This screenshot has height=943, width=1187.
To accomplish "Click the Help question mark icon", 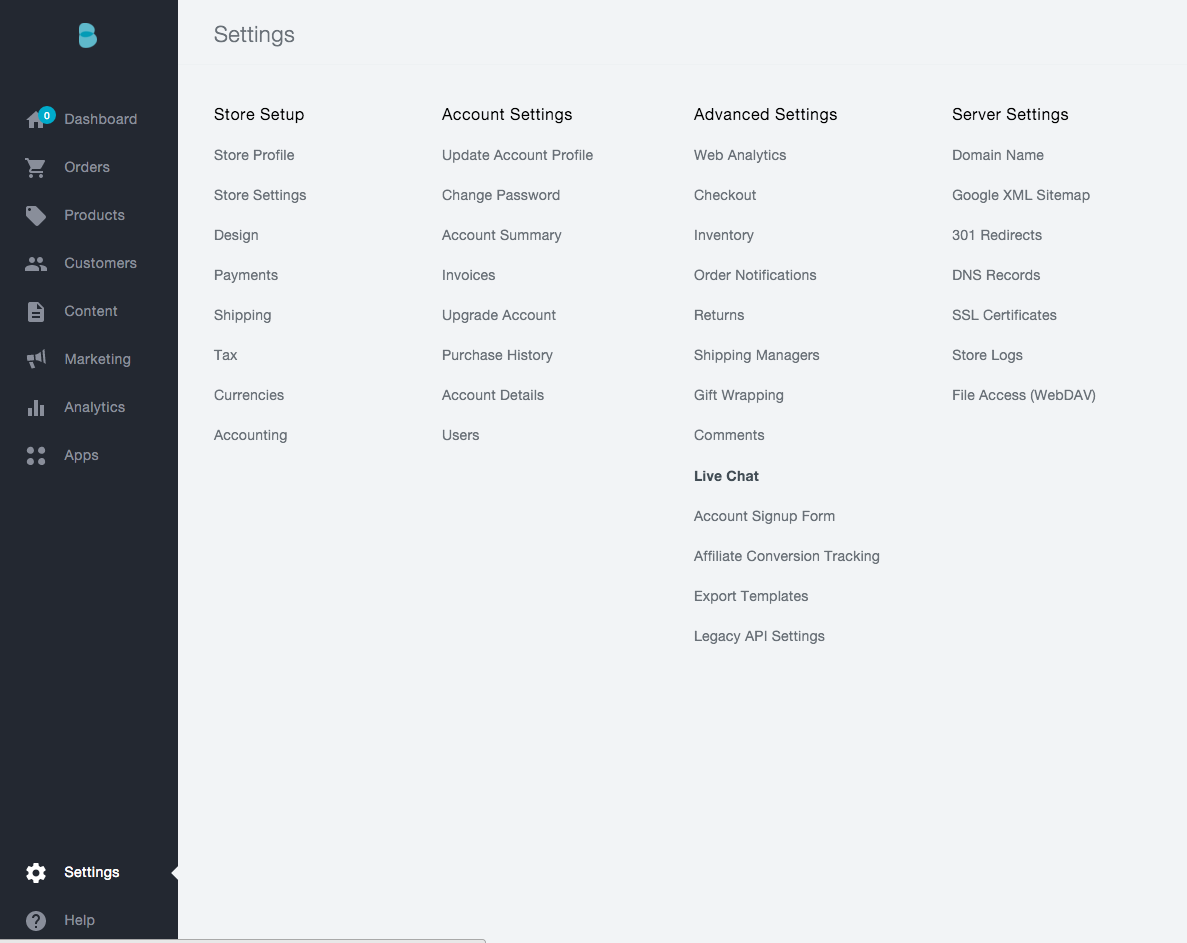I will point(36,921).
